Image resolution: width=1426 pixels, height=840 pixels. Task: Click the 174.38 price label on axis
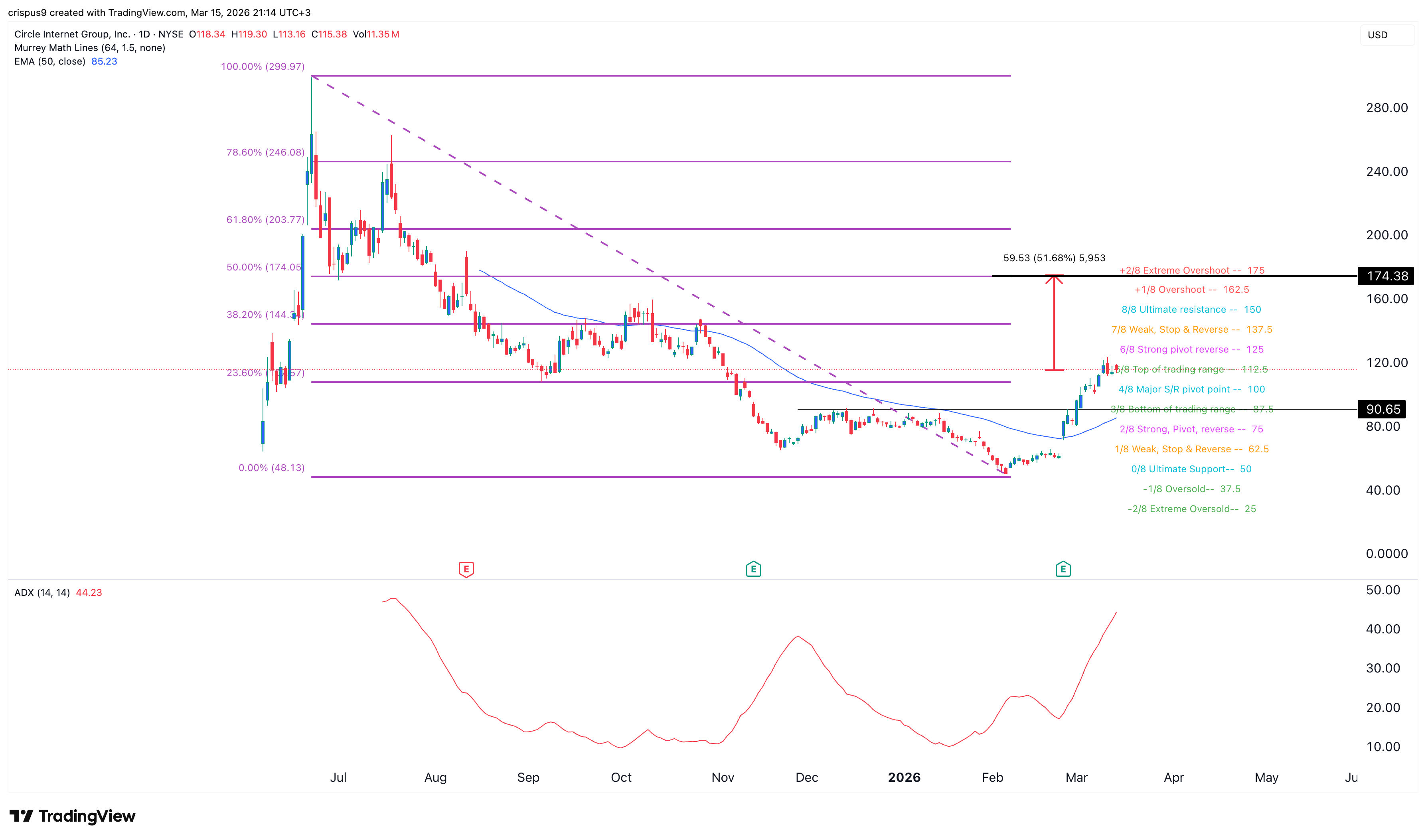[1386, 276]
